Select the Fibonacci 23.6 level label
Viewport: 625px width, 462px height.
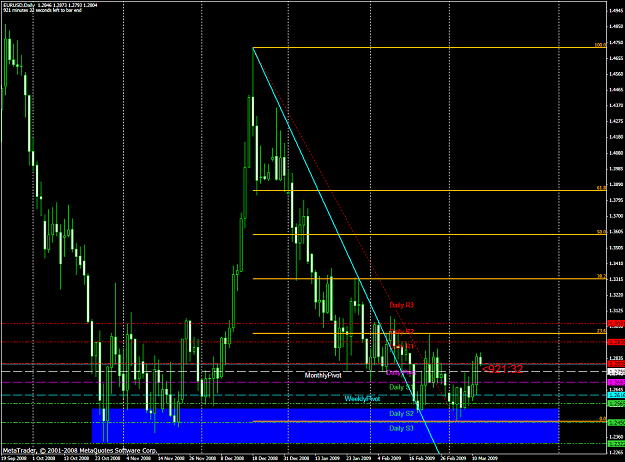(x=601, y=331)
